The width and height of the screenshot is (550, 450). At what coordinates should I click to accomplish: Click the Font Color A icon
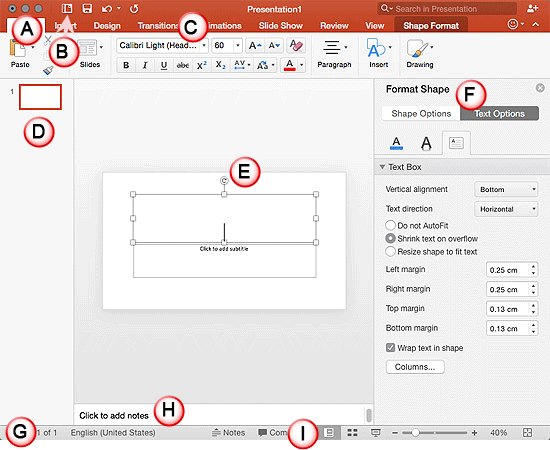[x=289, y=65]
